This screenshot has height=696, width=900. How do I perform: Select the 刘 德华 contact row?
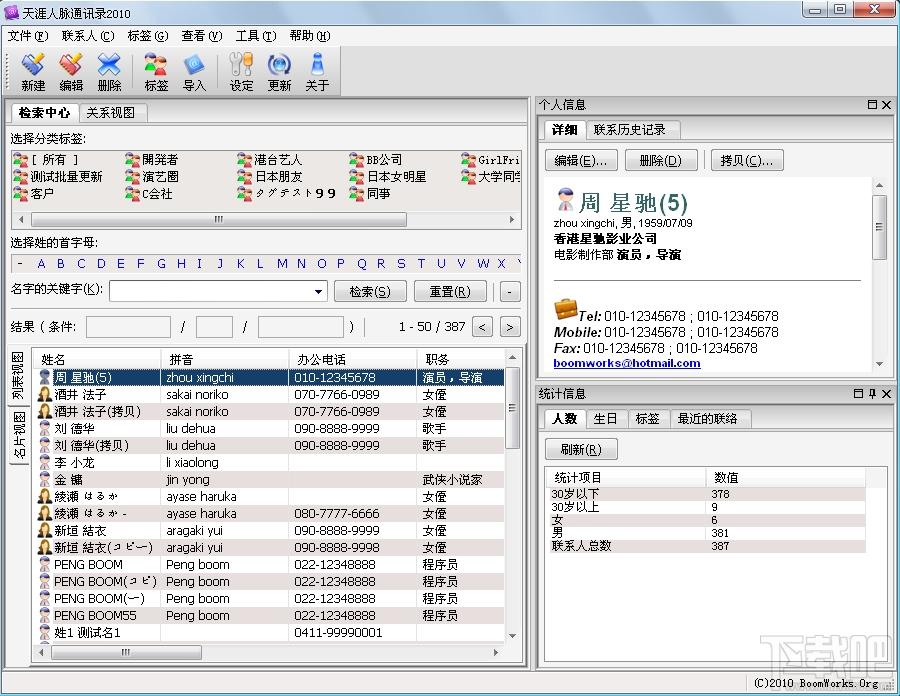pos(268,429)
